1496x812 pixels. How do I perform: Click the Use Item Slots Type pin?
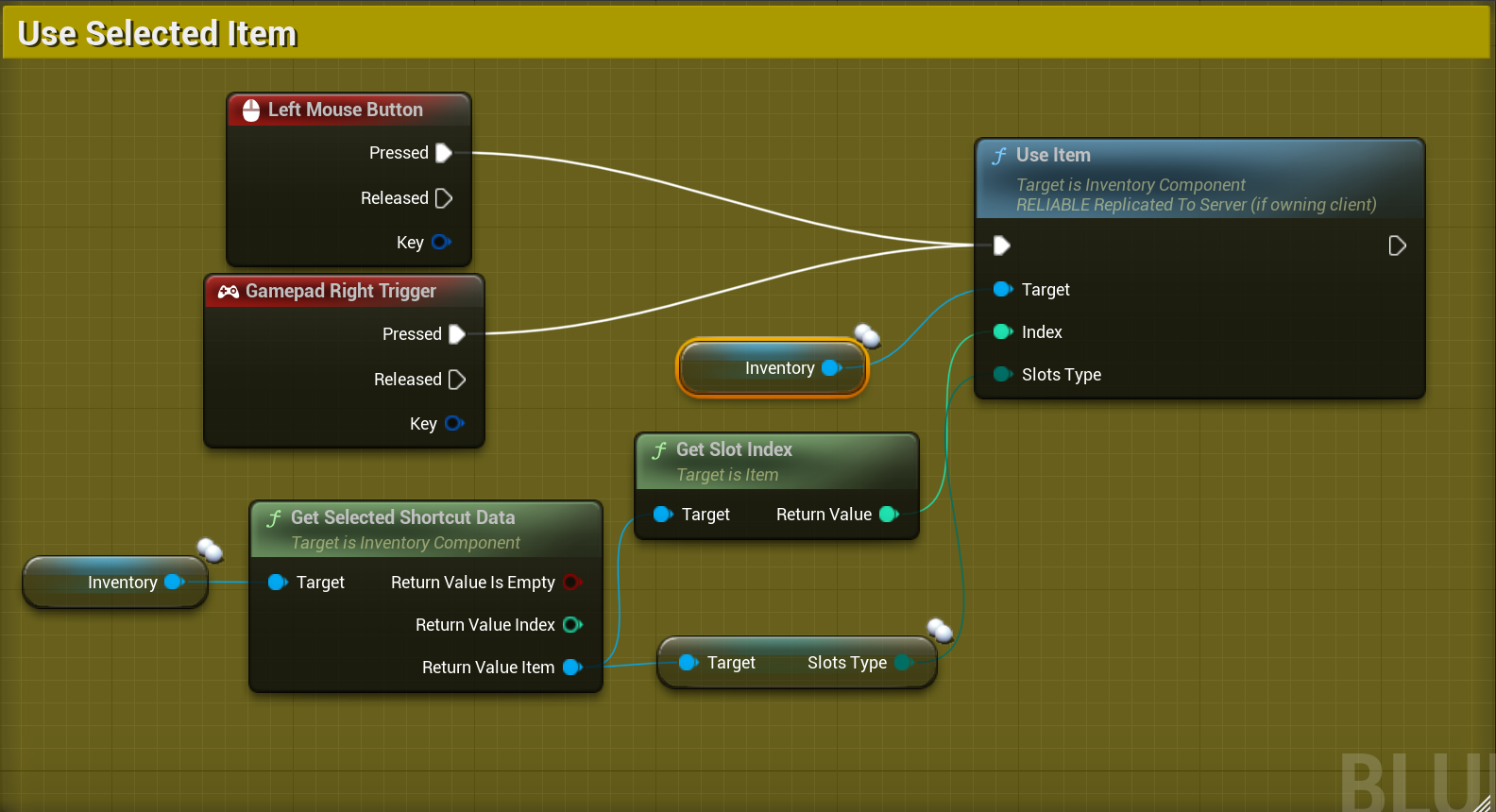point(1003,374)
